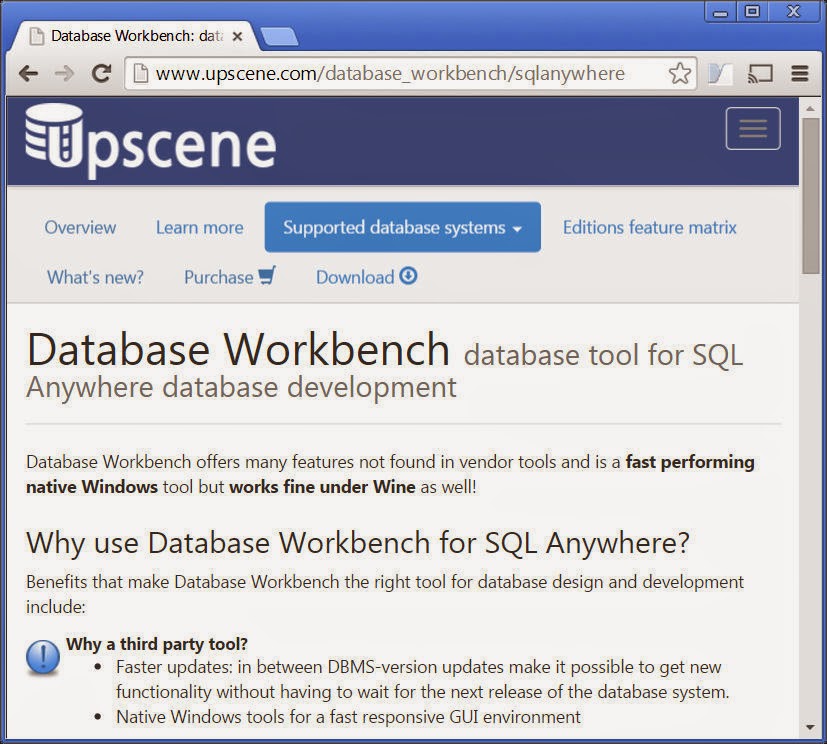
Task: Click the browser forward arrow
Action: [x=63, y=73]
